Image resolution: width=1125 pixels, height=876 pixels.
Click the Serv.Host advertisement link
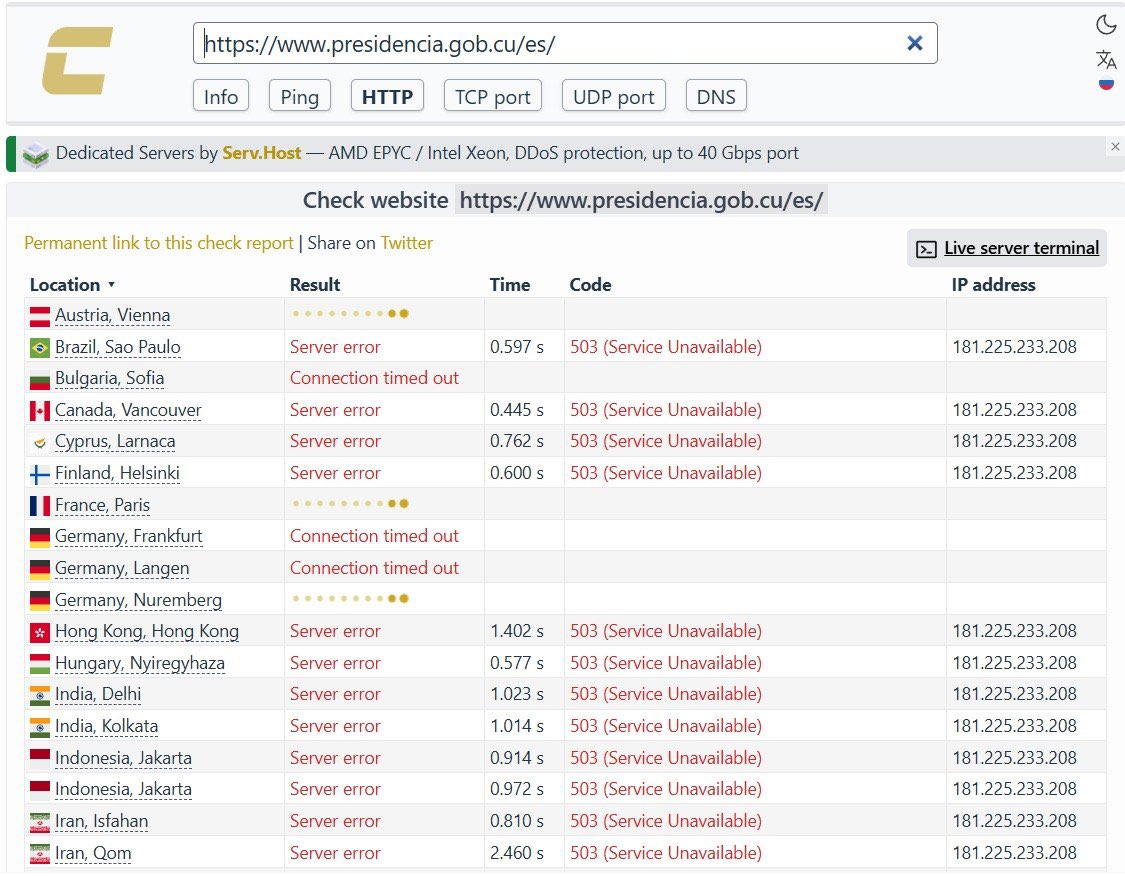[262, 153]
